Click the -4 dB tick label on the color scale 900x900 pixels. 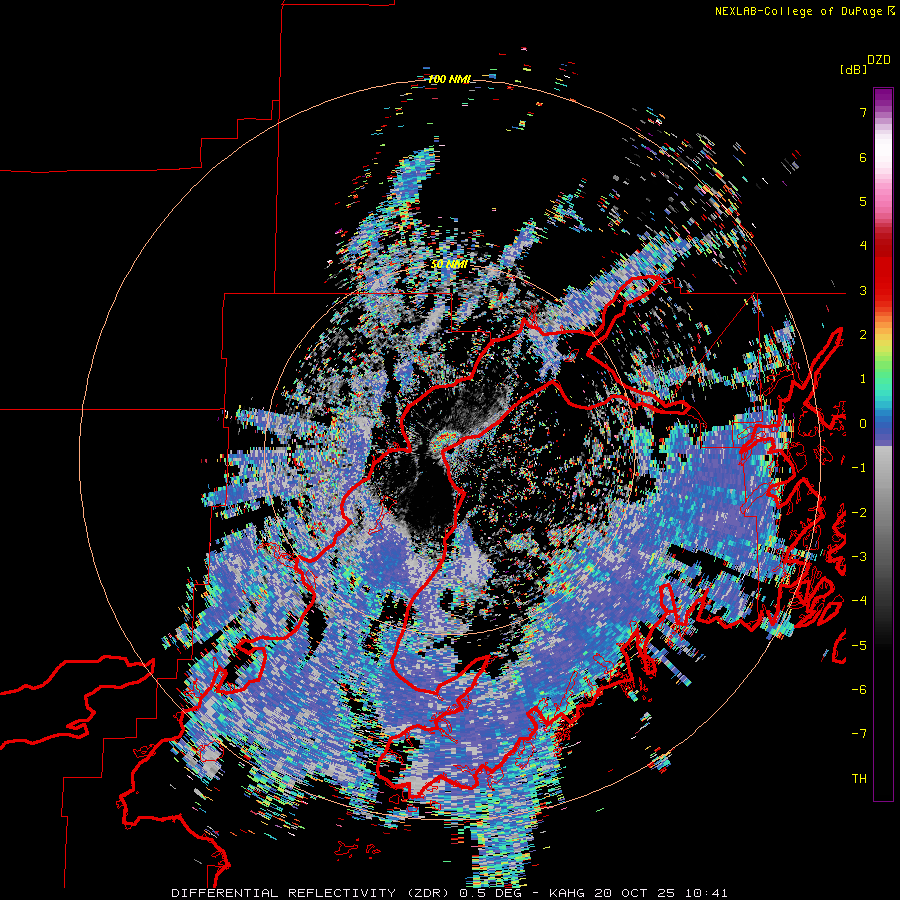[859, 600]
